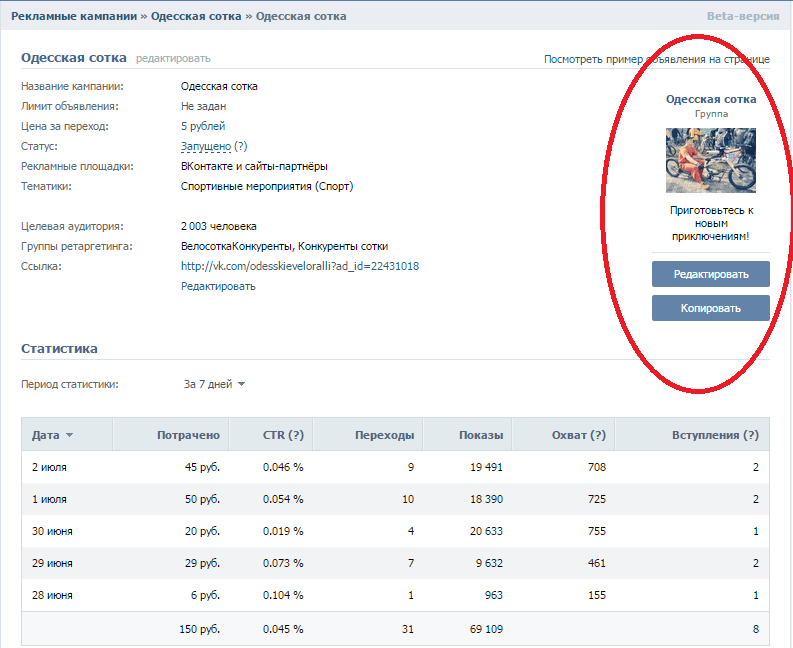Viewport: 793px width, 648px height.
Task: Open the vk.com/odesskieveloralli ad URL
Action: [x=300, y=266]
